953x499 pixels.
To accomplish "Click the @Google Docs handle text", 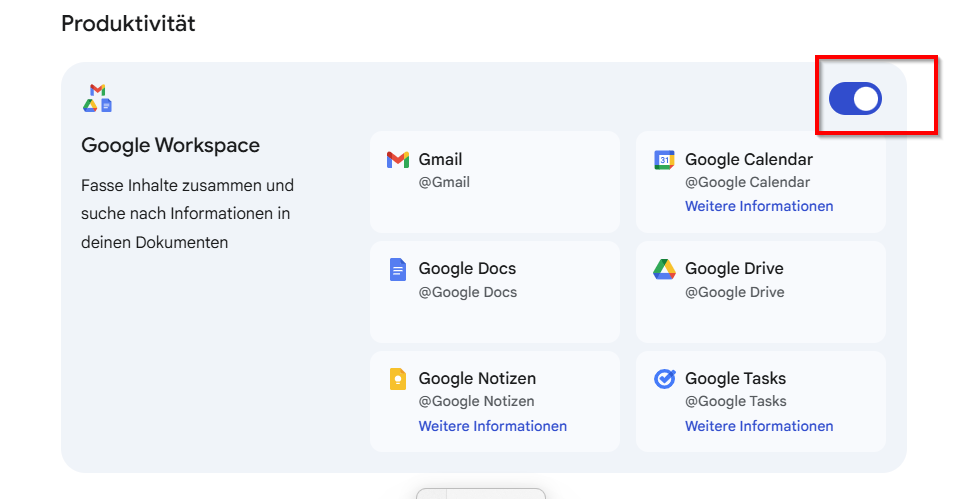I will click(x=467, y=292).
